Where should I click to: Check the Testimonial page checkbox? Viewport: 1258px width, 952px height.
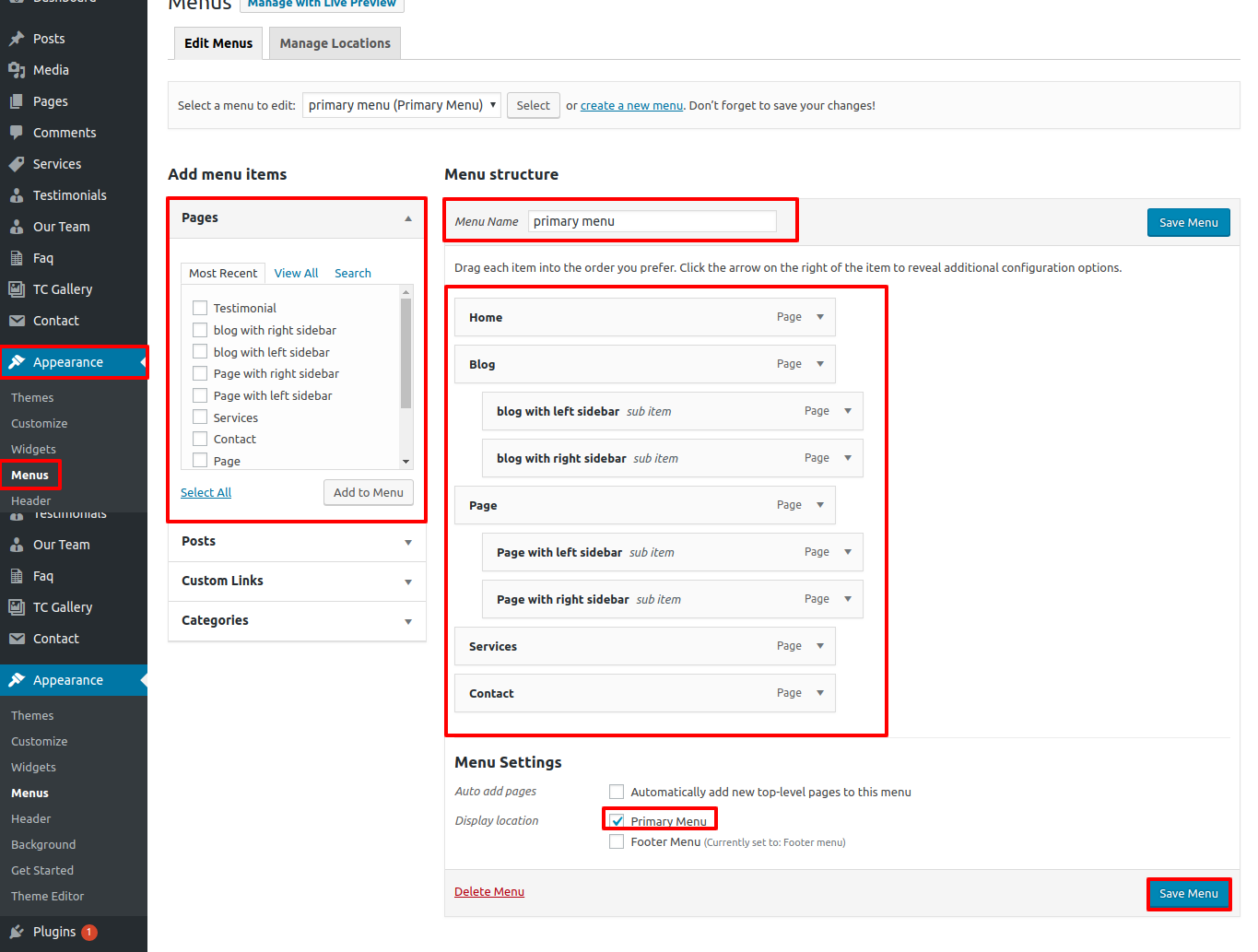click(200, 308)
